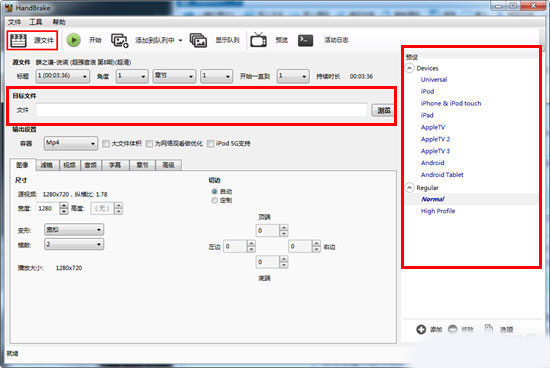Click the 宽度 width field showing 1280
This screenshot has height=368, width=550.
click(48, 208)
